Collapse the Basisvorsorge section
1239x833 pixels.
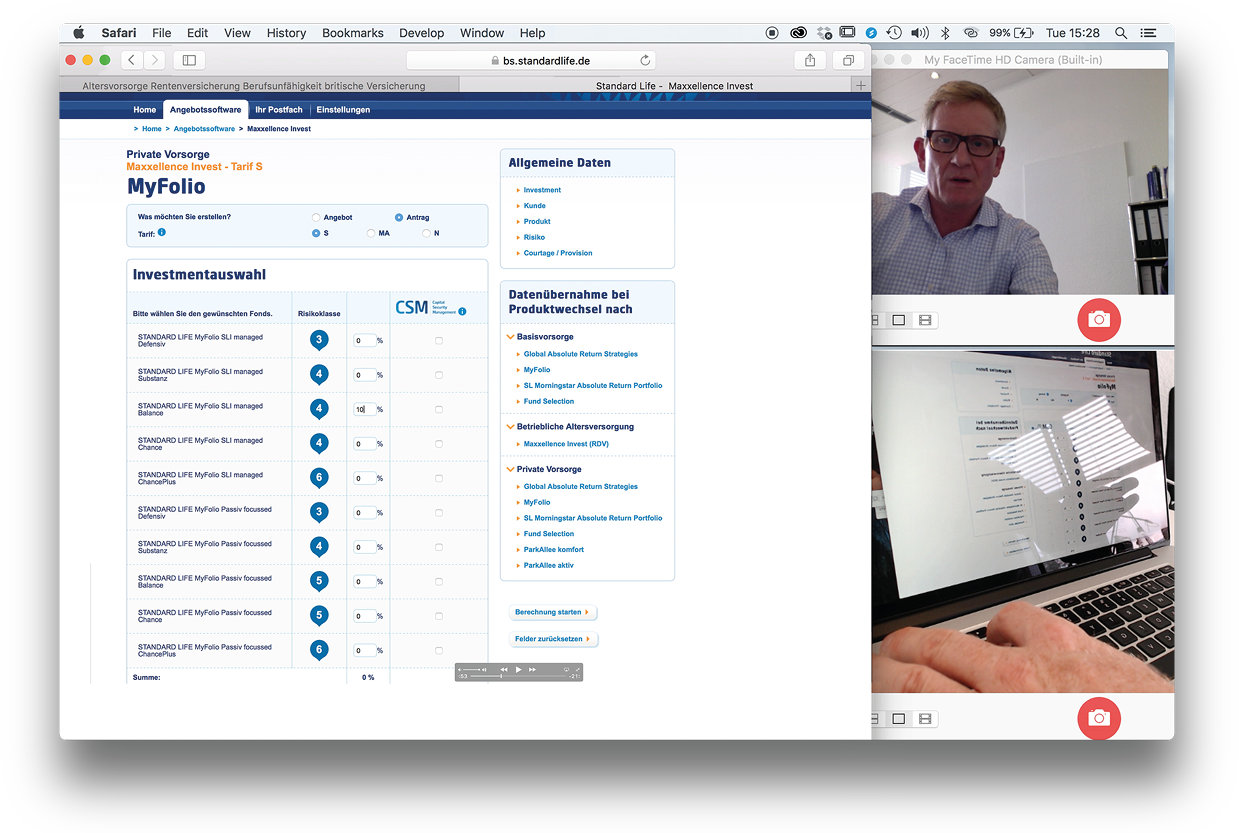click(511, 338)
